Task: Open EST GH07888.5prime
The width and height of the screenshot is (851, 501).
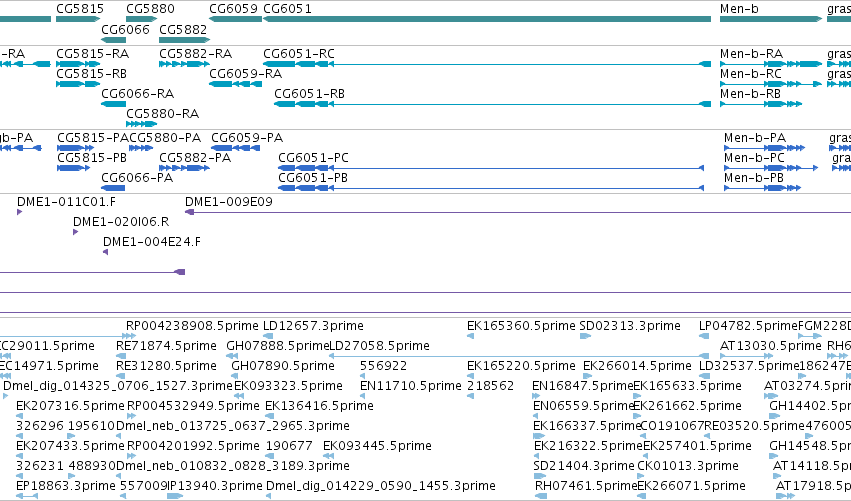Action: (277, 346)
